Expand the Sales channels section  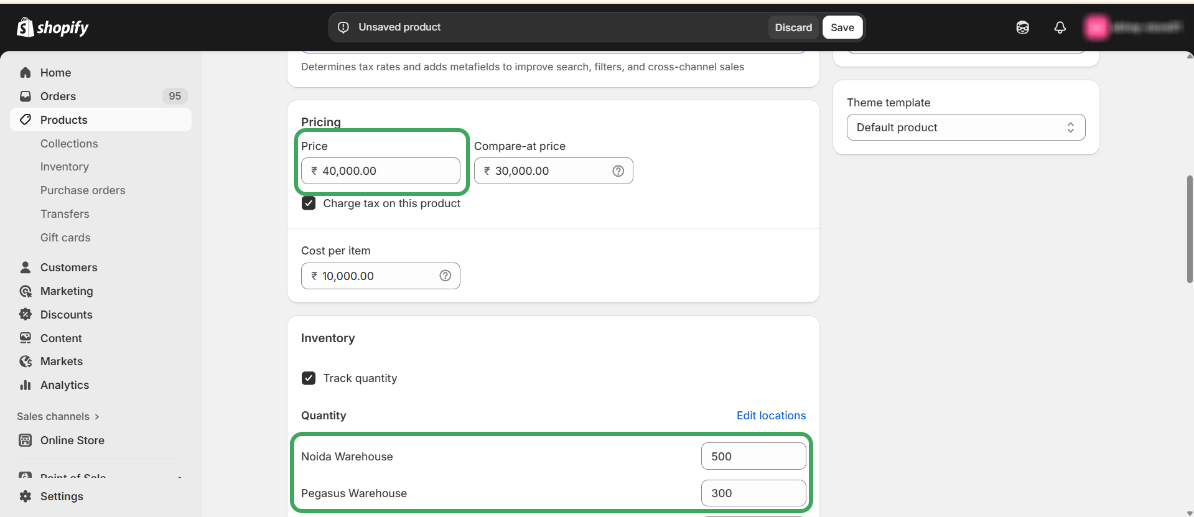tap(58, 416)
